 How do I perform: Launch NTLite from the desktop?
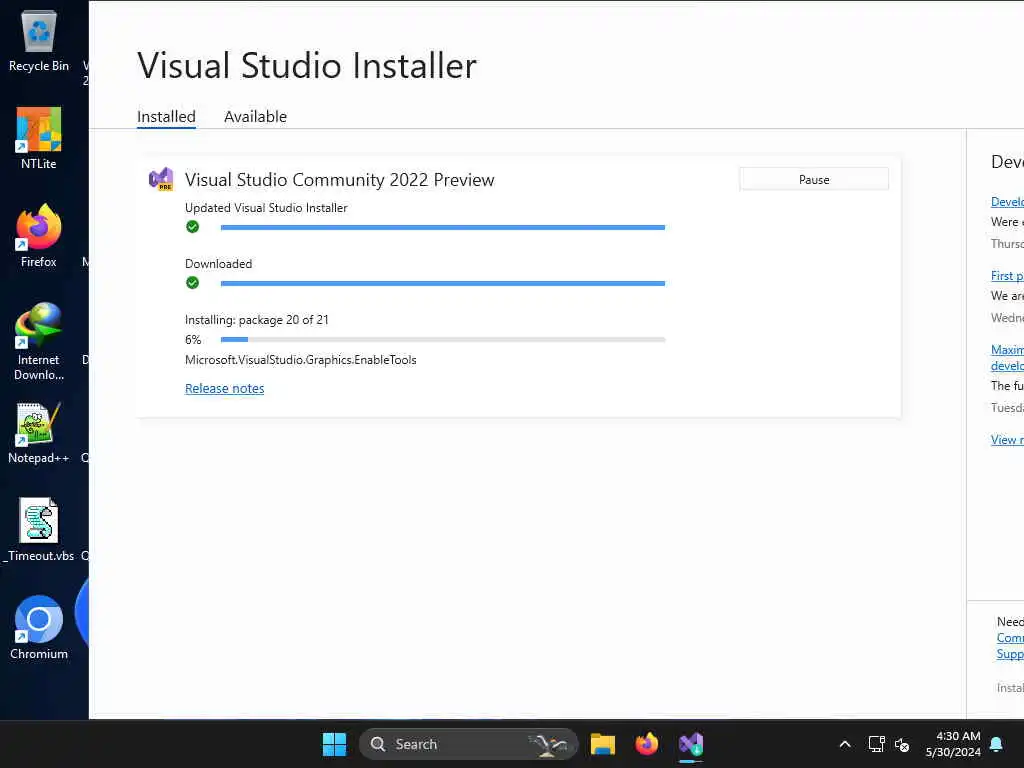pyautogui.click(x=39, y=138)
